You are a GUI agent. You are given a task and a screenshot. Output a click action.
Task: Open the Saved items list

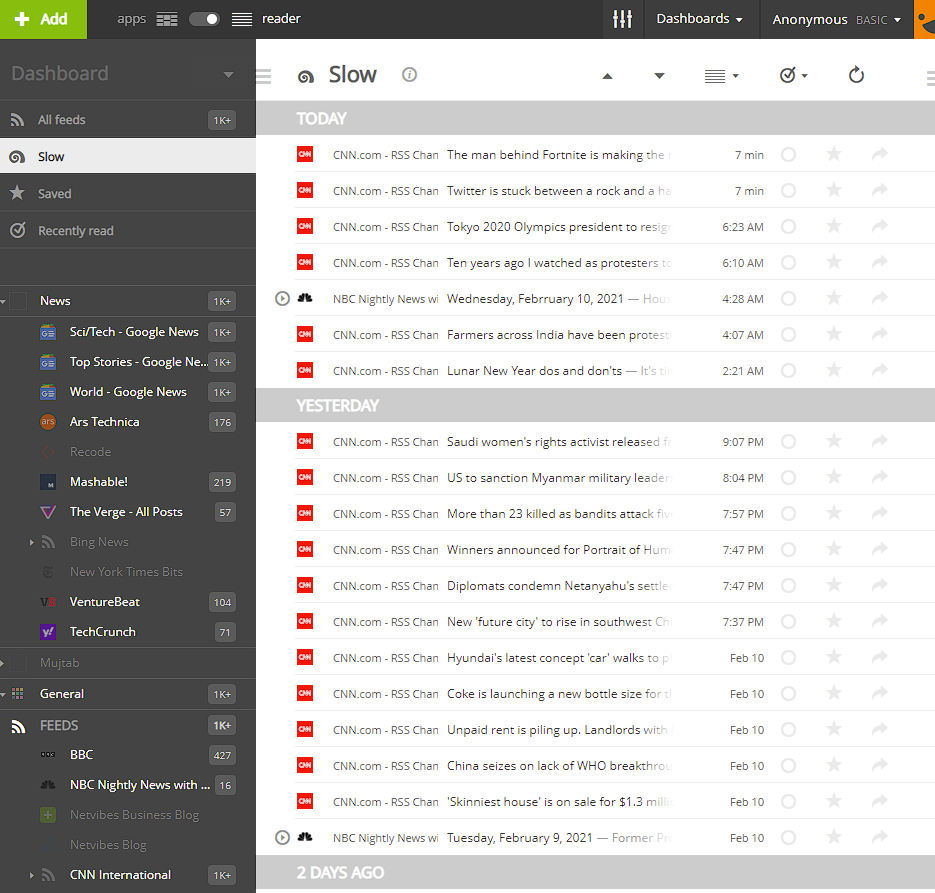coord(128,194)
